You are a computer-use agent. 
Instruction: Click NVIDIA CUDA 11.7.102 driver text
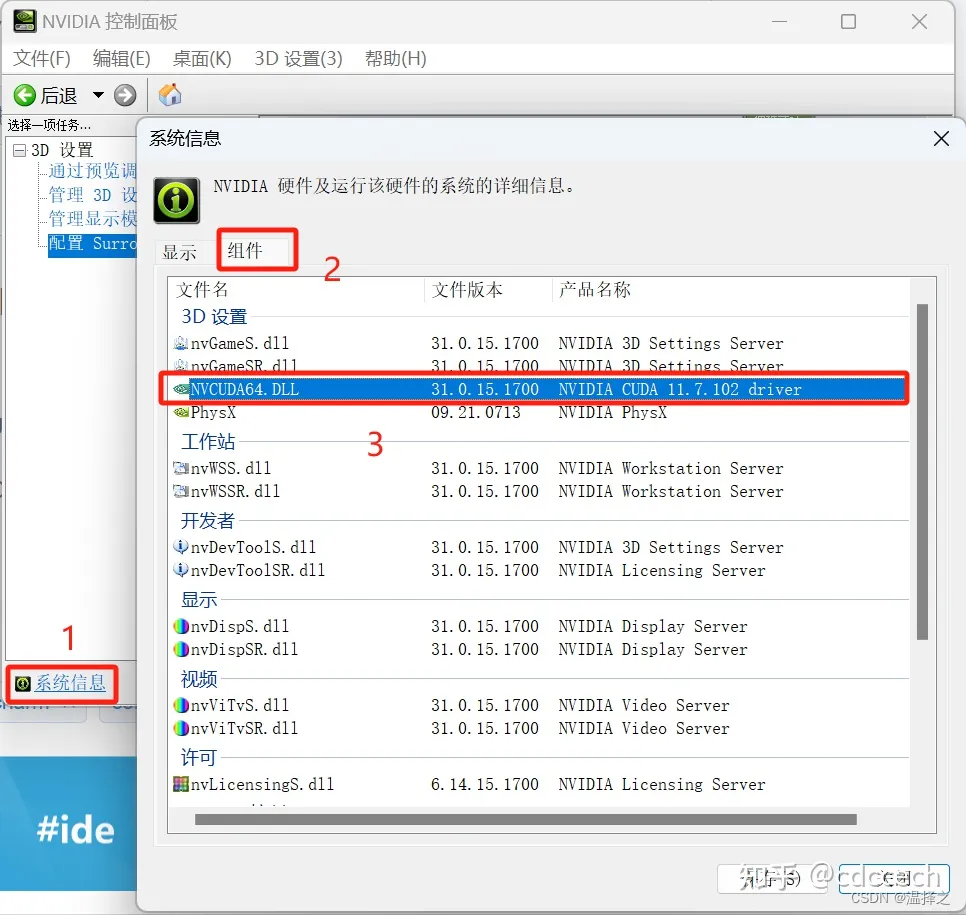[x=680, y=389]
